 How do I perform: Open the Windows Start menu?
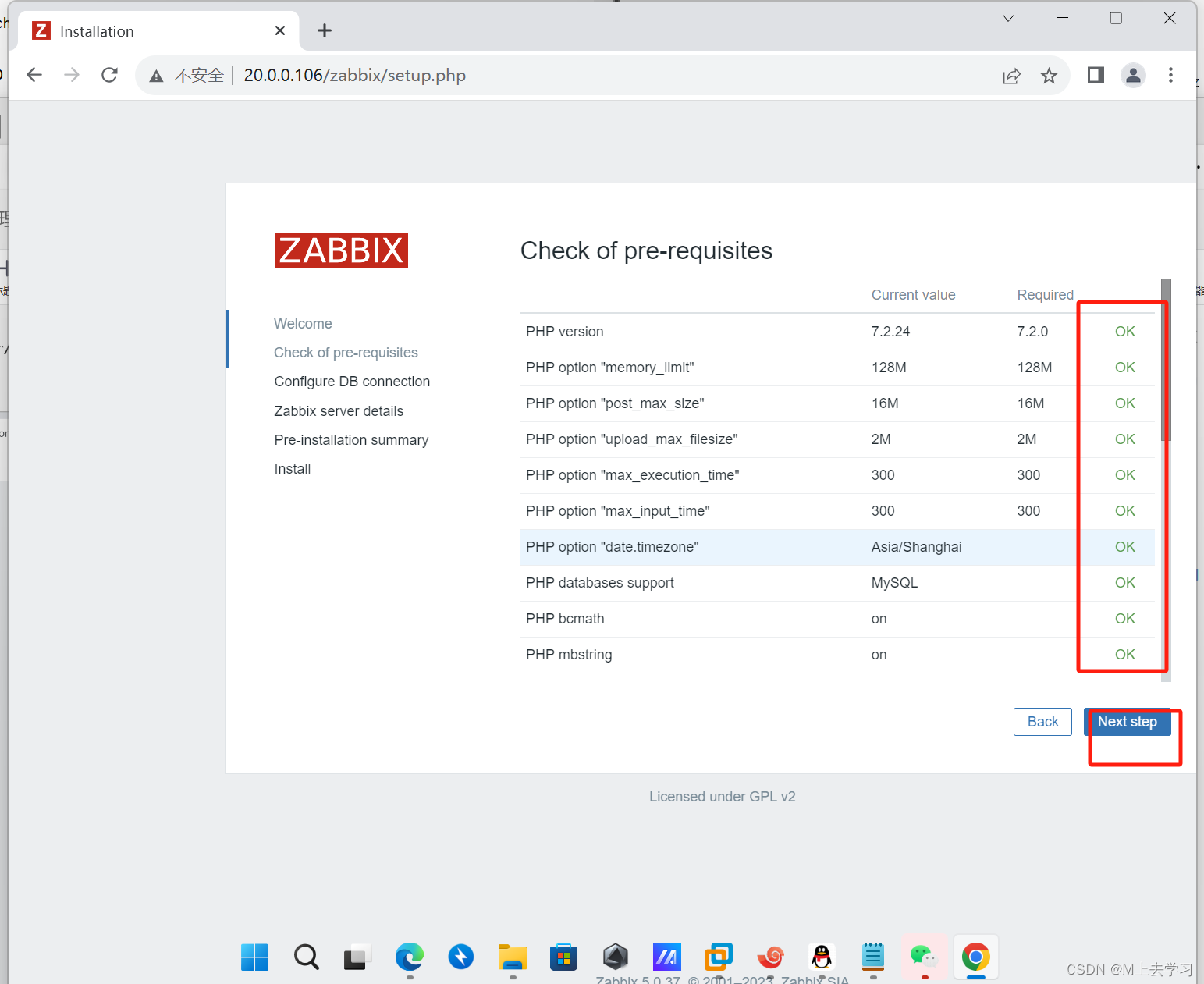(254, 957)
